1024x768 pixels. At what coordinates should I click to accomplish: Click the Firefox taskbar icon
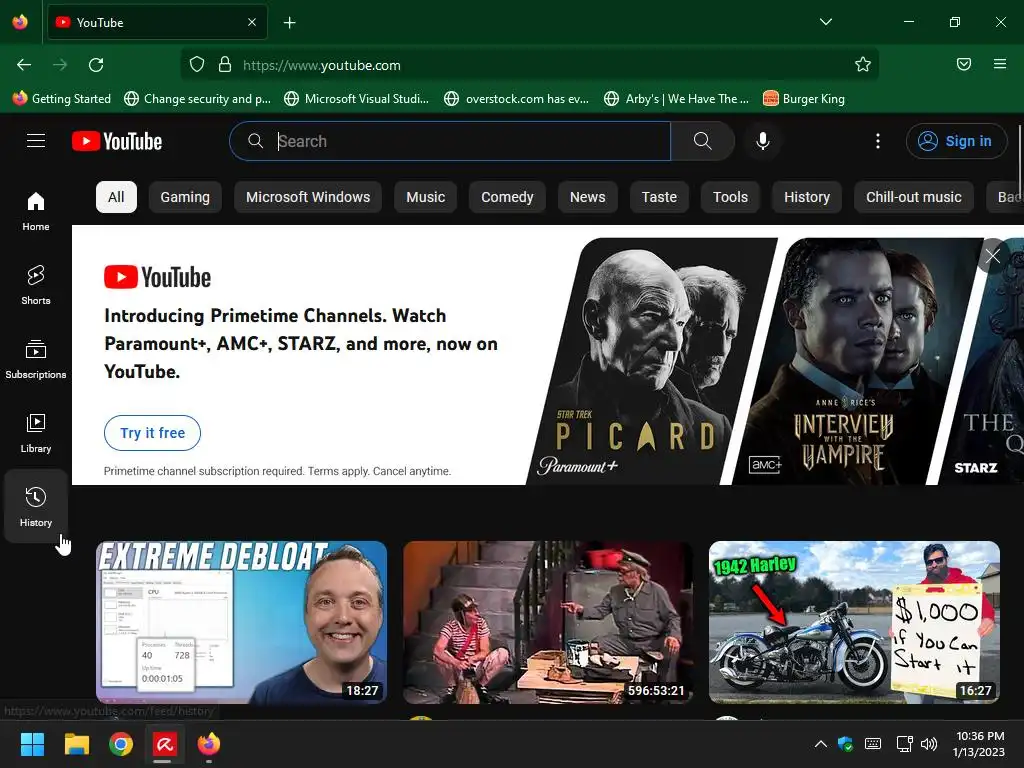tap(209, 744)
